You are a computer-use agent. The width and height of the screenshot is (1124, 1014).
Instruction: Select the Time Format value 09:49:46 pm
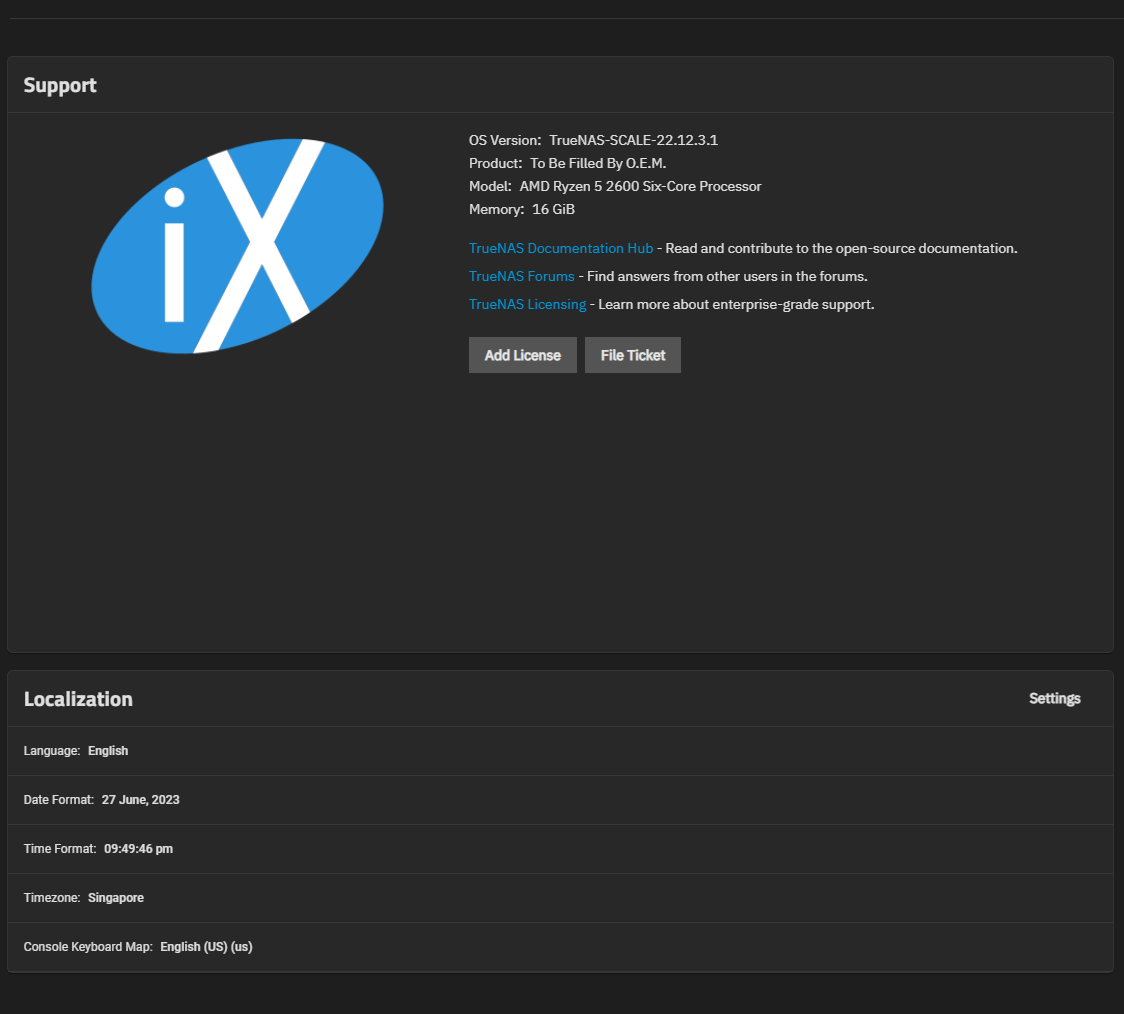[x=138, y=848]
